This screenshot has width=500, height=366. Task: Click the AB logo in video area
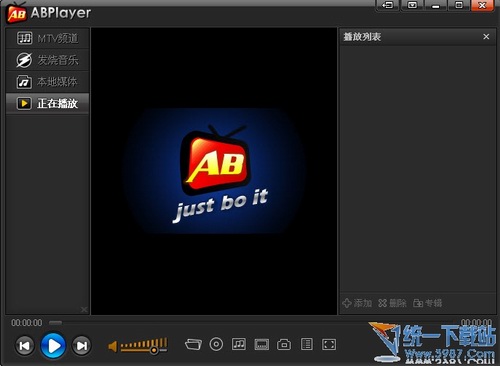[215, 160]
